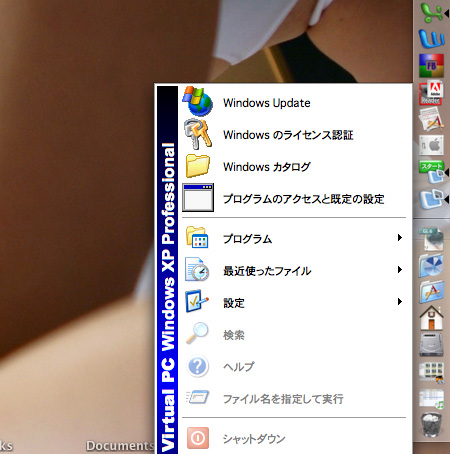Launch Adobe Reader from the Dock
Image resolution: width=450 pixels, height=454 pixels.
click(x=431, y=93)
